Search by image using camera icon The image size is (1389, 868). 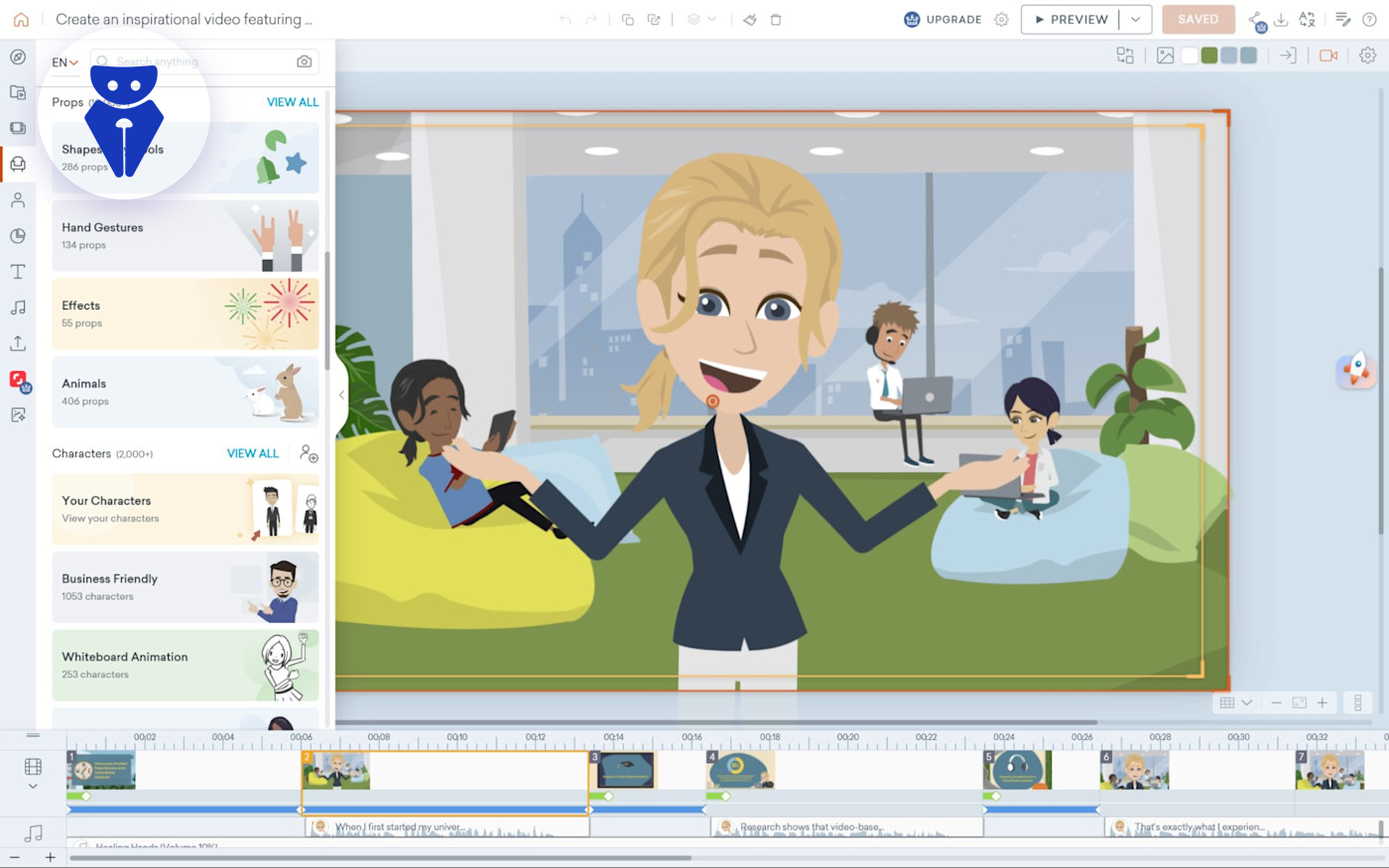[305, 62]
